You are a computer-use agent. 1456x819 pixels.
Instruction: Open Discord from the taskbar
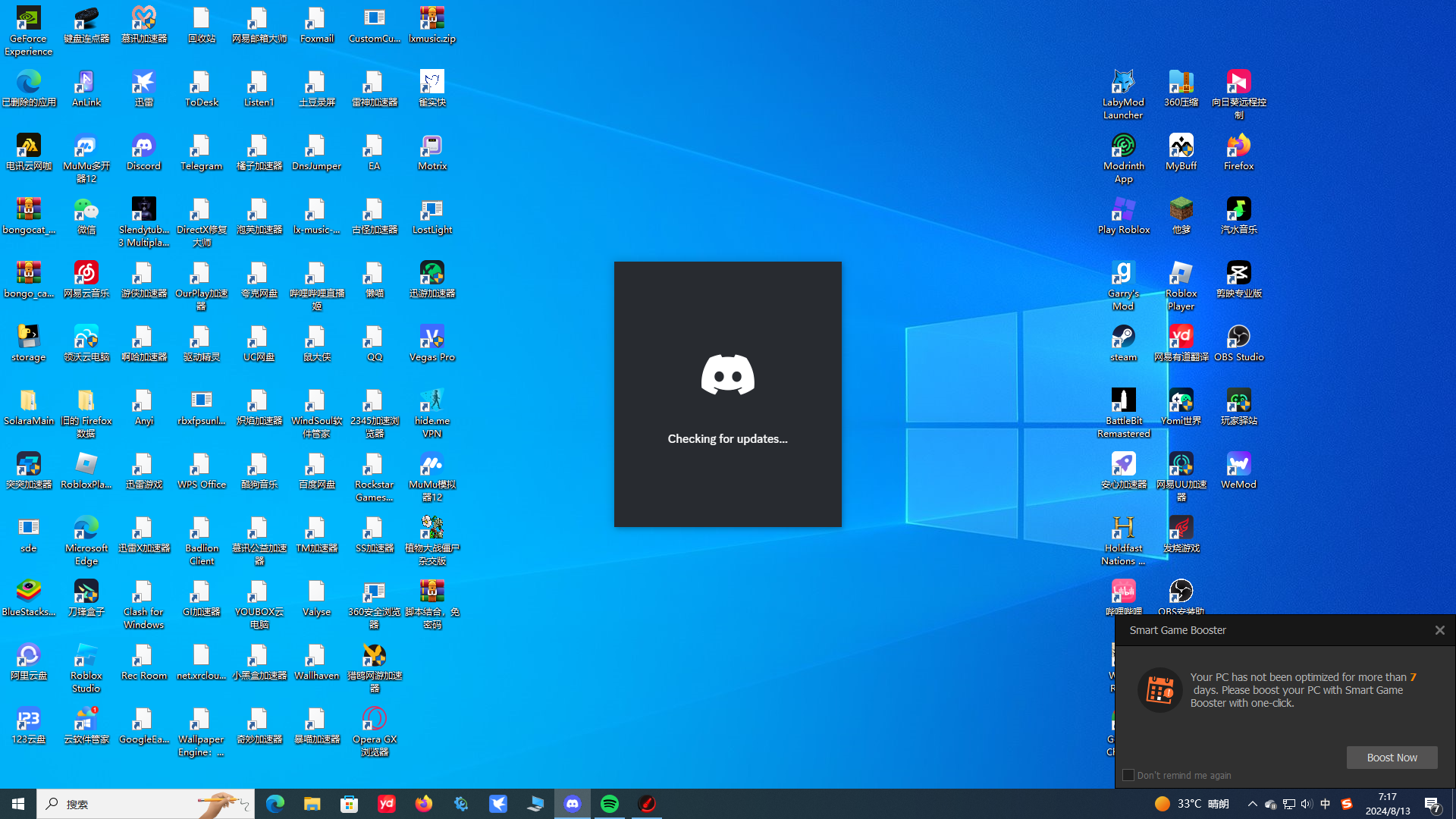pyautogui.click(x=573, y=804)
